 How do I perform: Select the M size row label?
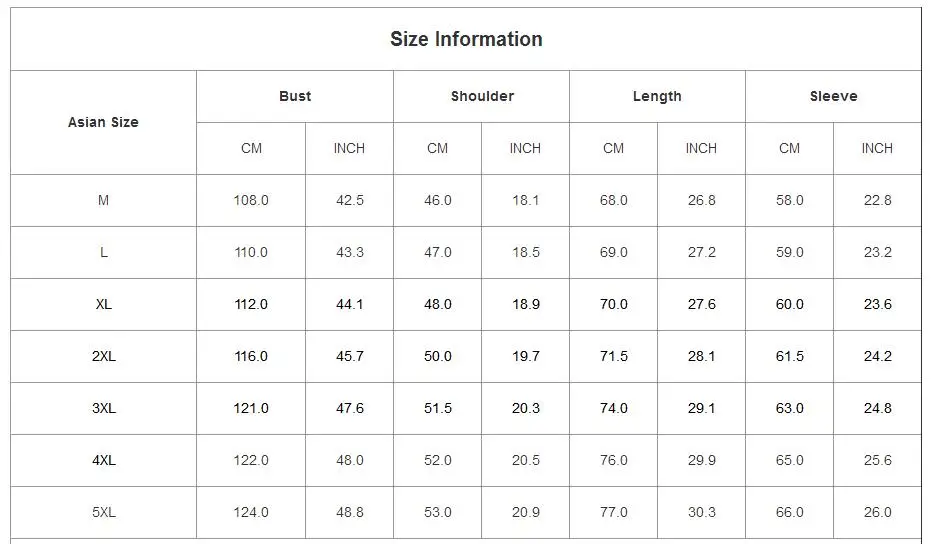click(x=103, y=201)
